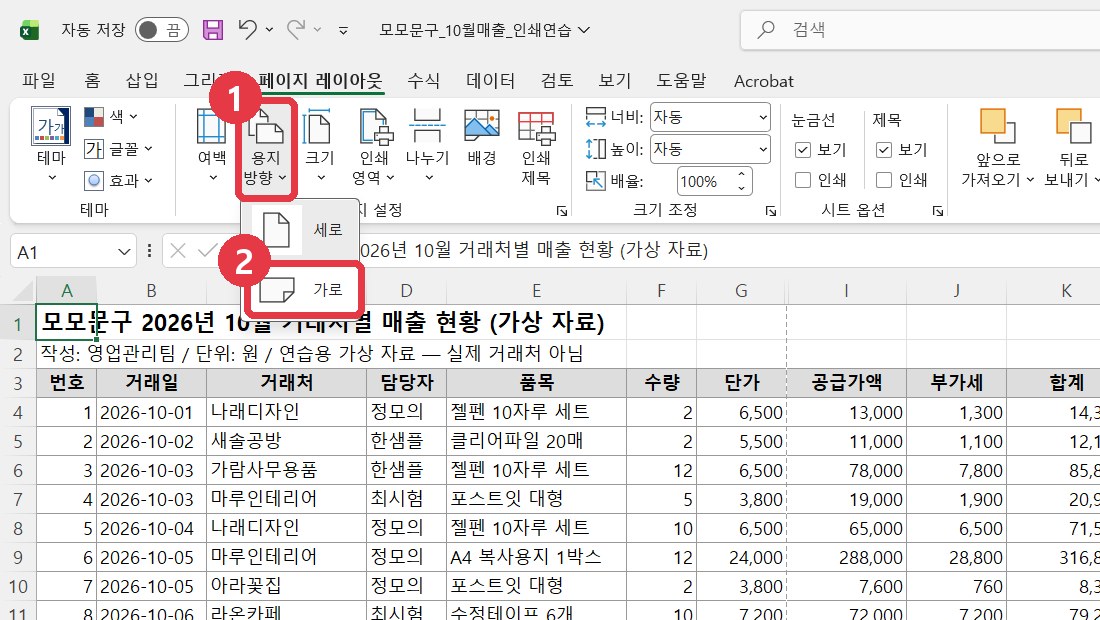Screen dimensions: 1100x620
Task: Click the 앞으로 가져오기 icon
Action: tap(997, 126)
